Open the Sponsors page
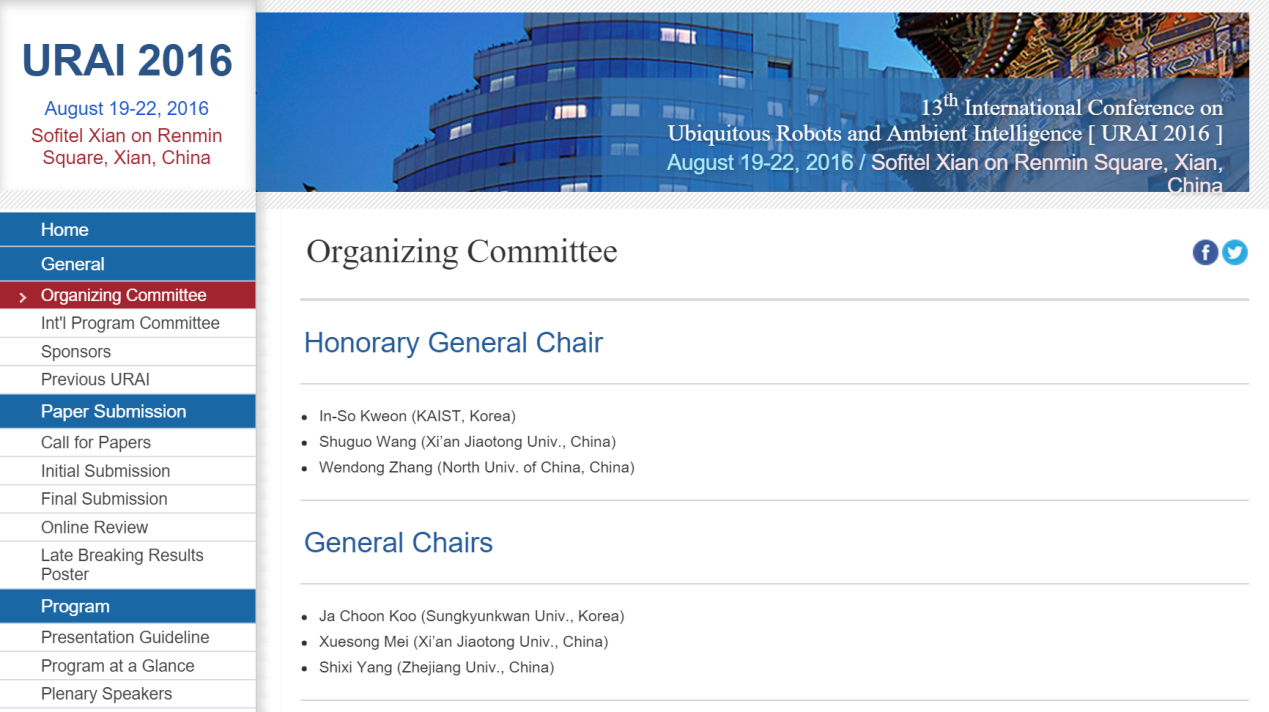Image resolution: width=1269 pixels, height=712 pixels. (76, 351)
